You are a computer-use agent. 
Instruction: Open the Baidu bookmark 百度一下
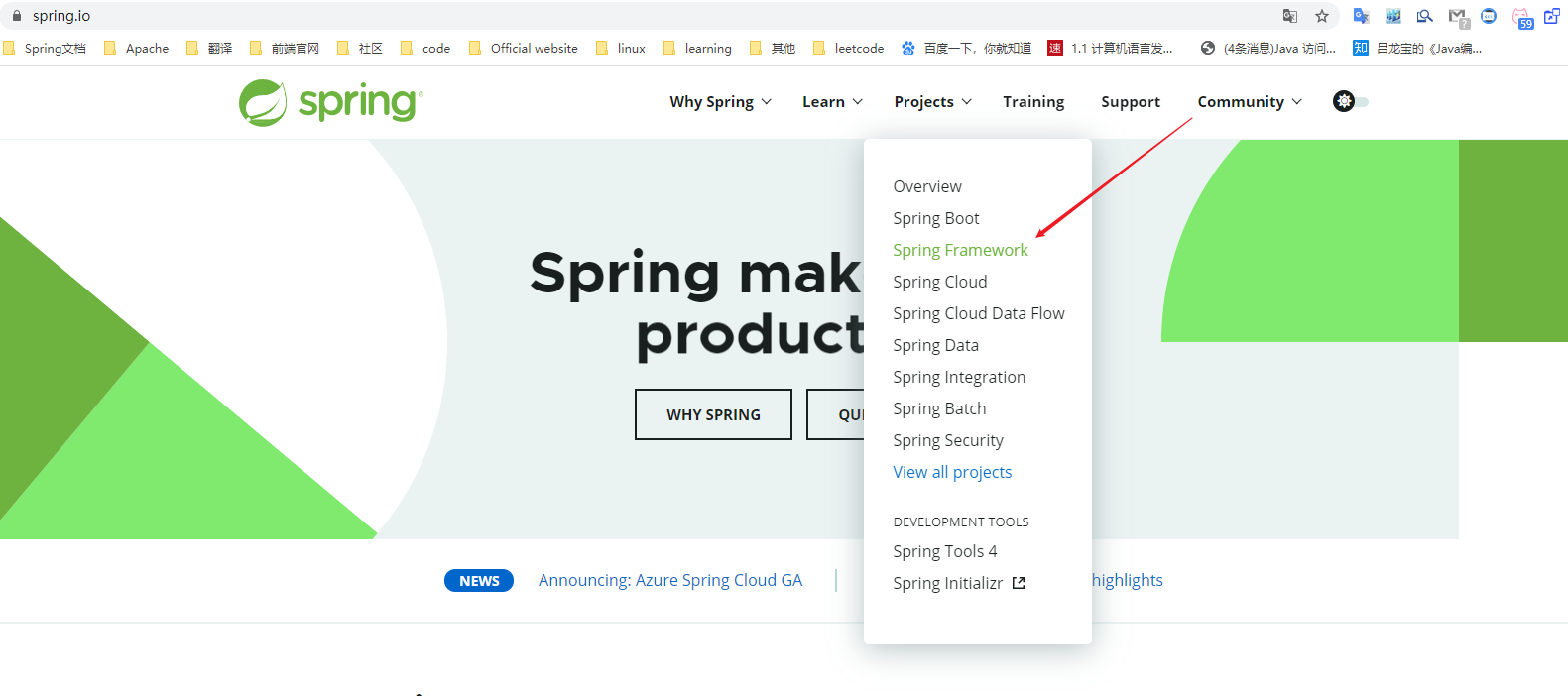[966, 48]
